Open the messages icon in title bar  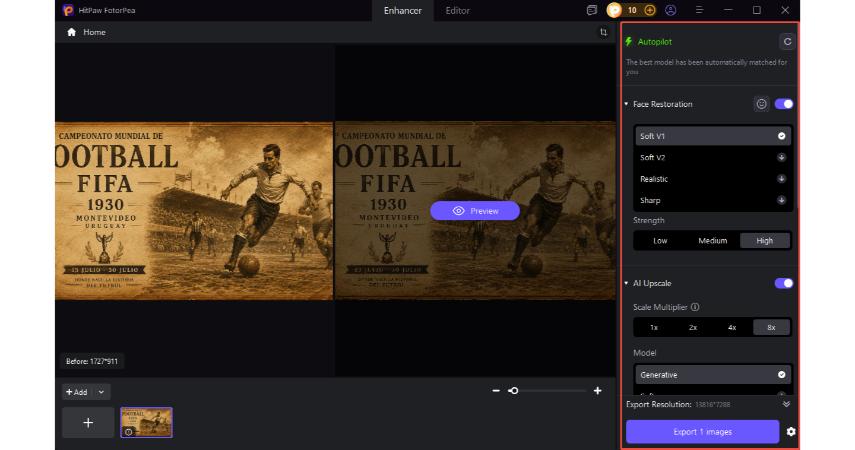tap(592, 10)
